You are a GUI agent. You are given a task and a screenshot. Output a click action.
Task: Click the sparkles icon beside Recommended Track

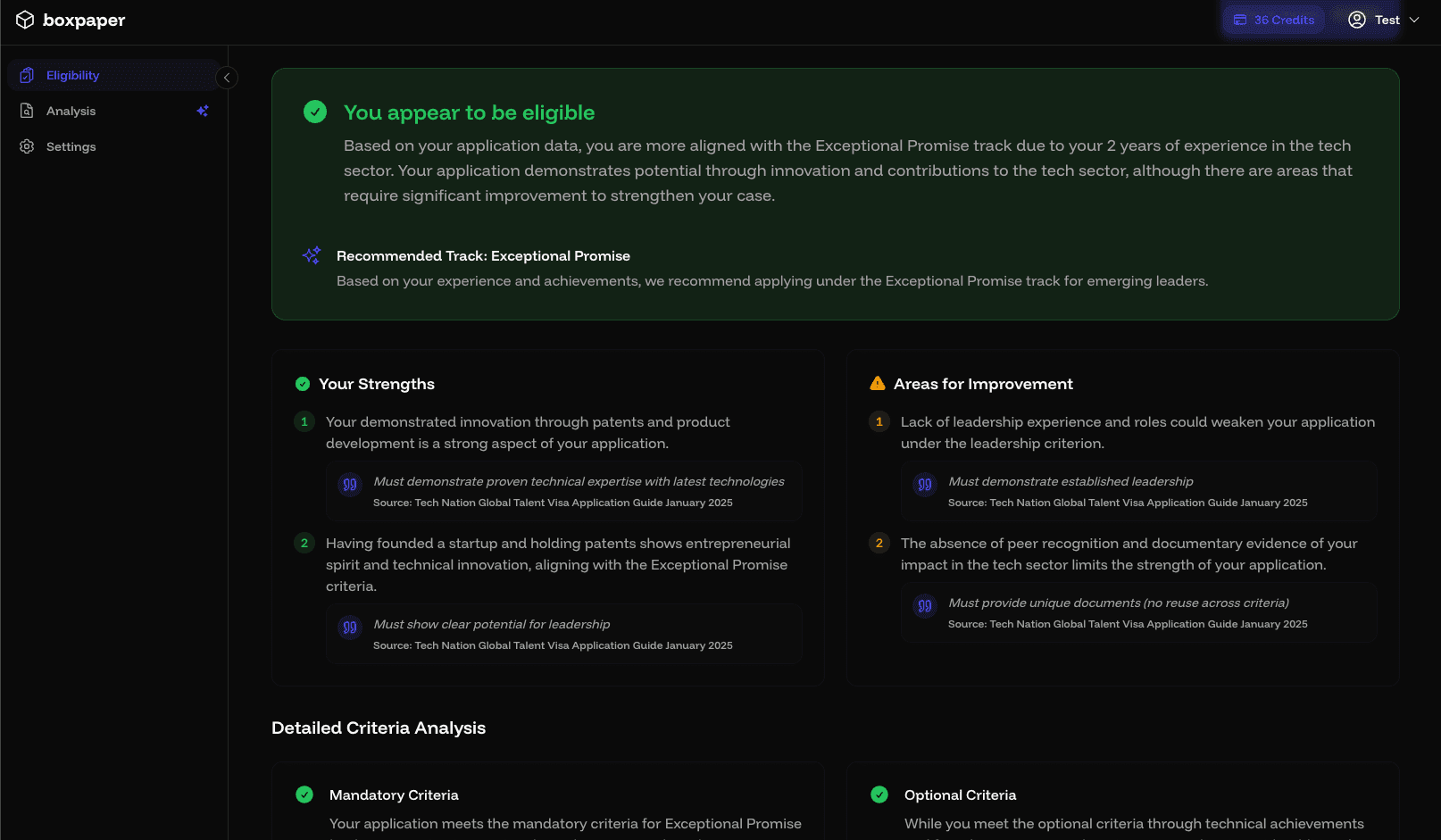click(312, 255)
